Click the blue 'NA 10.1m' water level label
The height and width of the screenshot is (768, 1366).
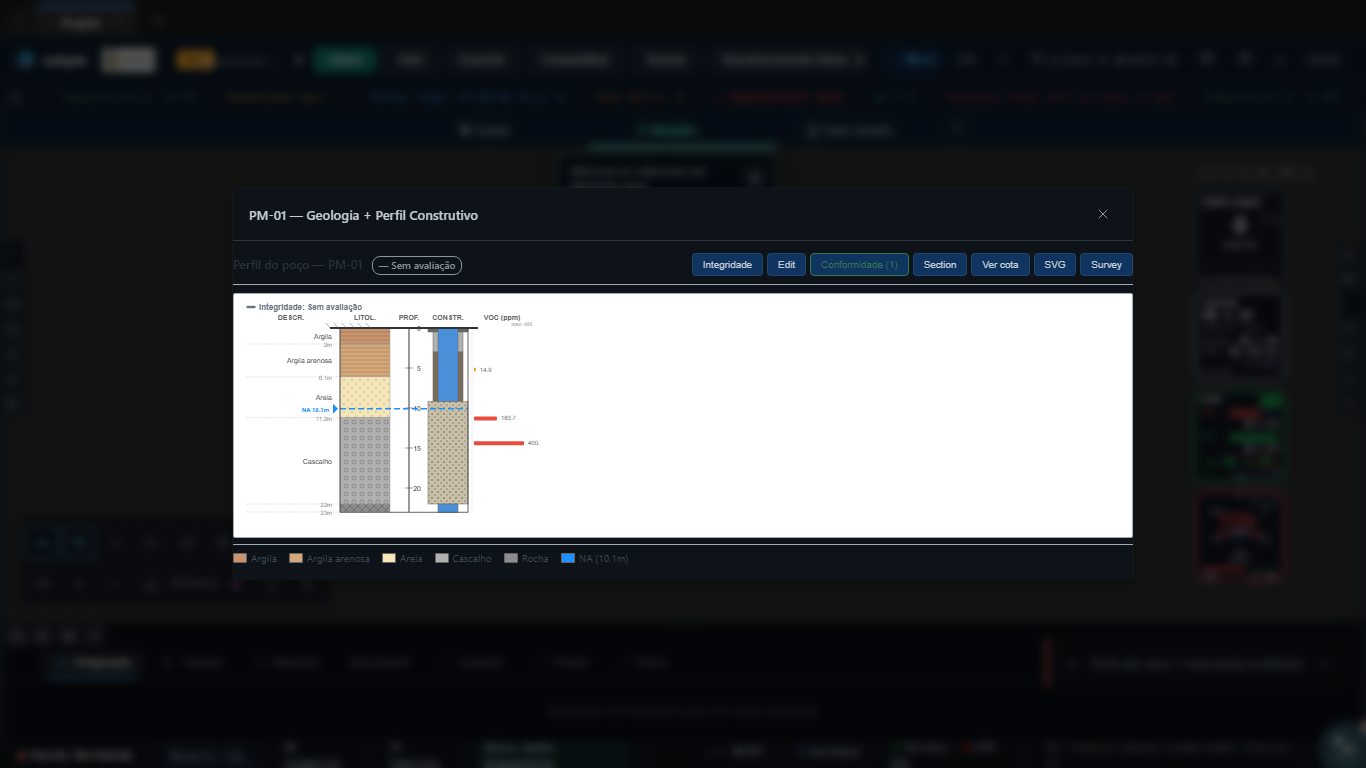(315, 410)
